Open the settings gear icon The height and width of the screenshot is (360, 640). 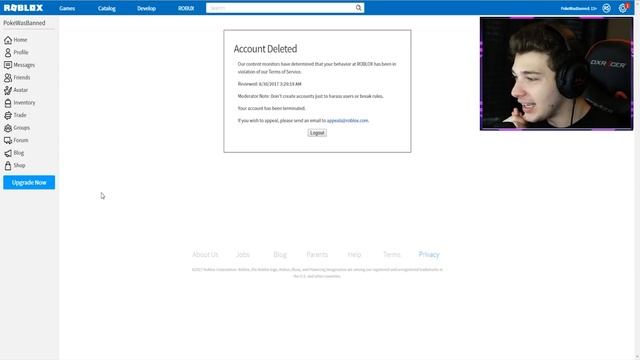pyautogui.click(x=622, y=8)
